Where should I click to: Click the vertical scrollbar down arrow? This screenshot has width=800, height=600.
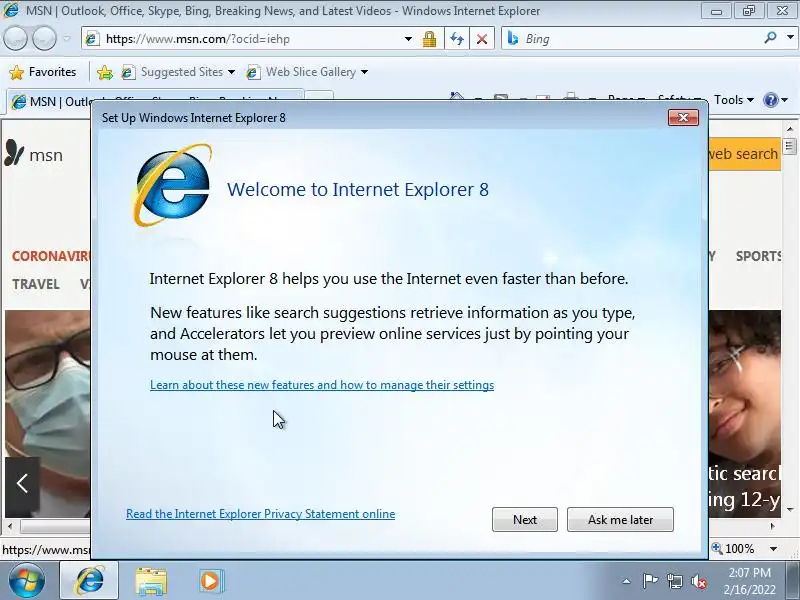point(790,510)
